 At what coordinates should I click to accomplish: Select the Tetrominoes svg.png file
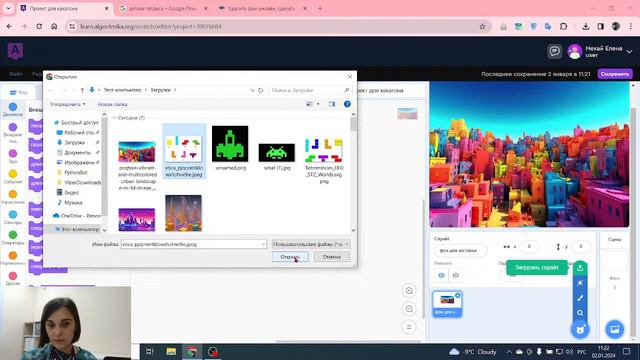[324, 160]
